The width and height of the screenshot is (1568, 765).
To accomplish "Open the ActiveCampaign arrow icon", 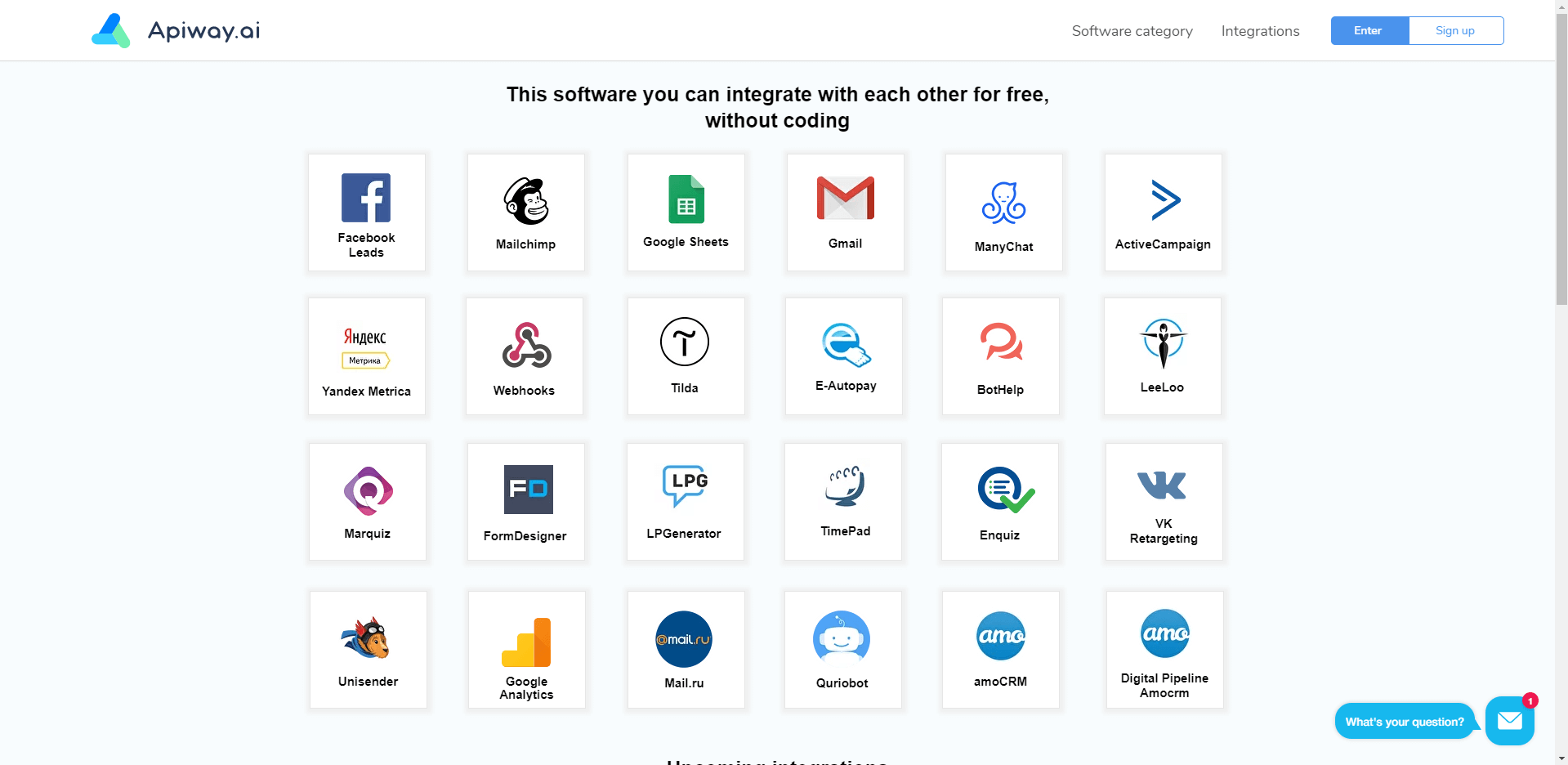I will pyautogui.click(x=1166, y=199).
